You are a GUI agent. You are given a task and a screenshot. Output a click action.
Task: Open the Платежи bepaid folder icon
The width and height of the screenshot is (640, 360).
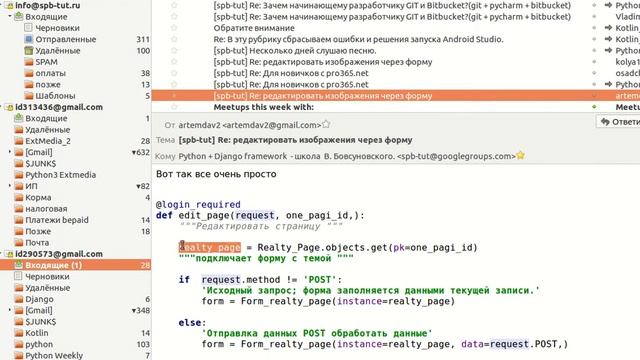coord(18,220)
